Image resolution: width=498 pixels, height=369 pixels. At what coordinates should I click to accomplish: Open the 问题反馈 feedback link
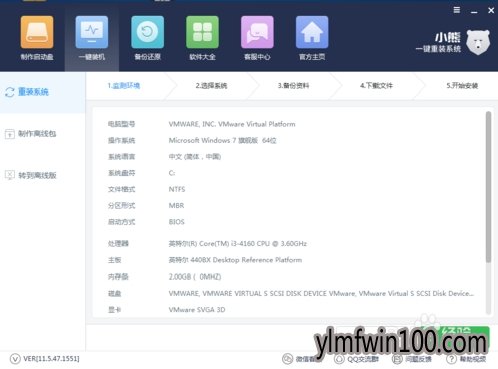click(x=418, y=359)
